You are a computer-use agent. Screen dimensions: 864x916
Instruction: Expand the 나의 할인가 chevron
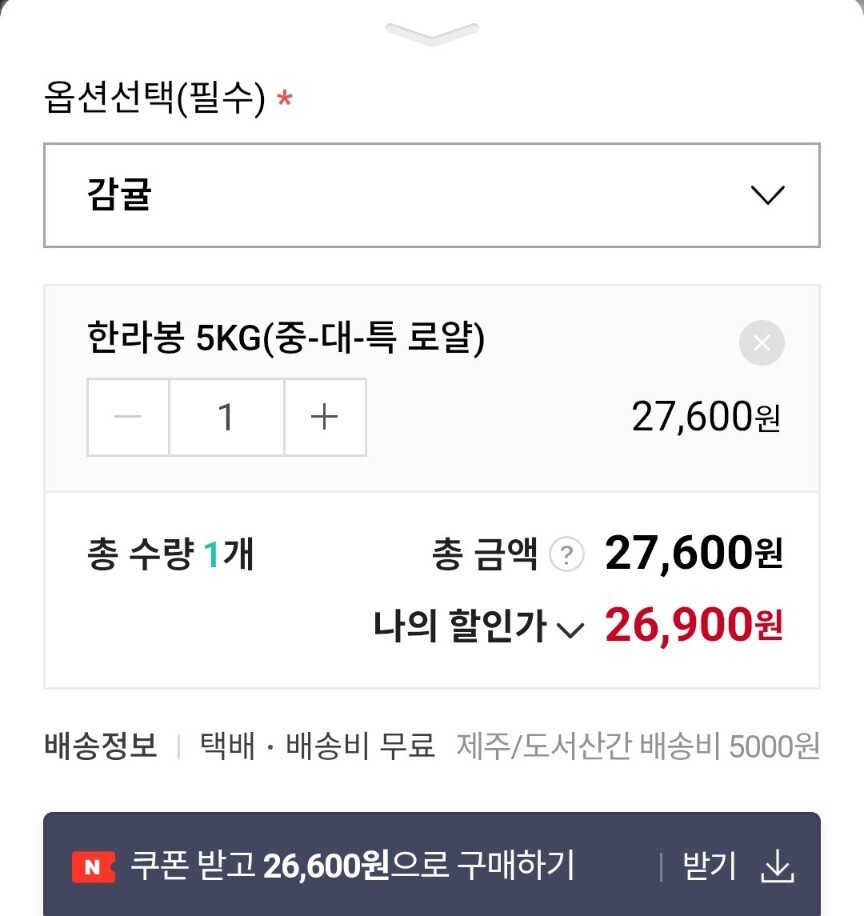570,630
